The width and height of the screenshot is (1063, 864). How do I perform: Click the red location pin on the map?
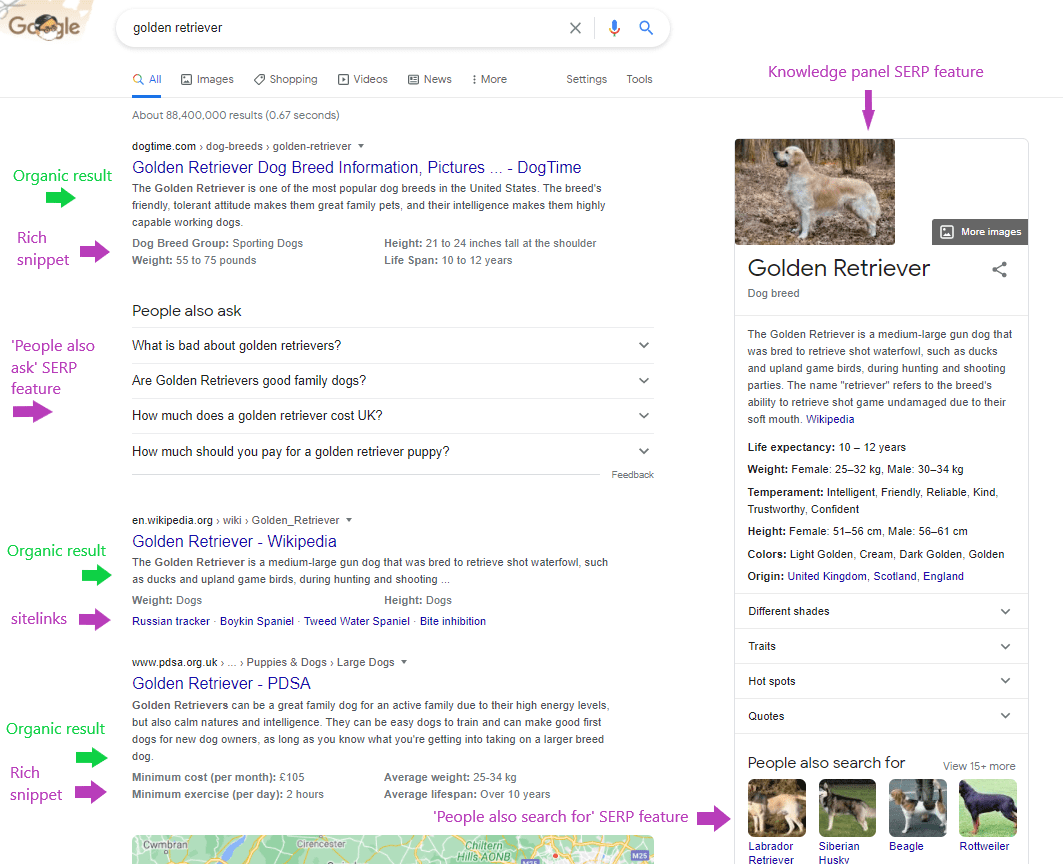556,855
